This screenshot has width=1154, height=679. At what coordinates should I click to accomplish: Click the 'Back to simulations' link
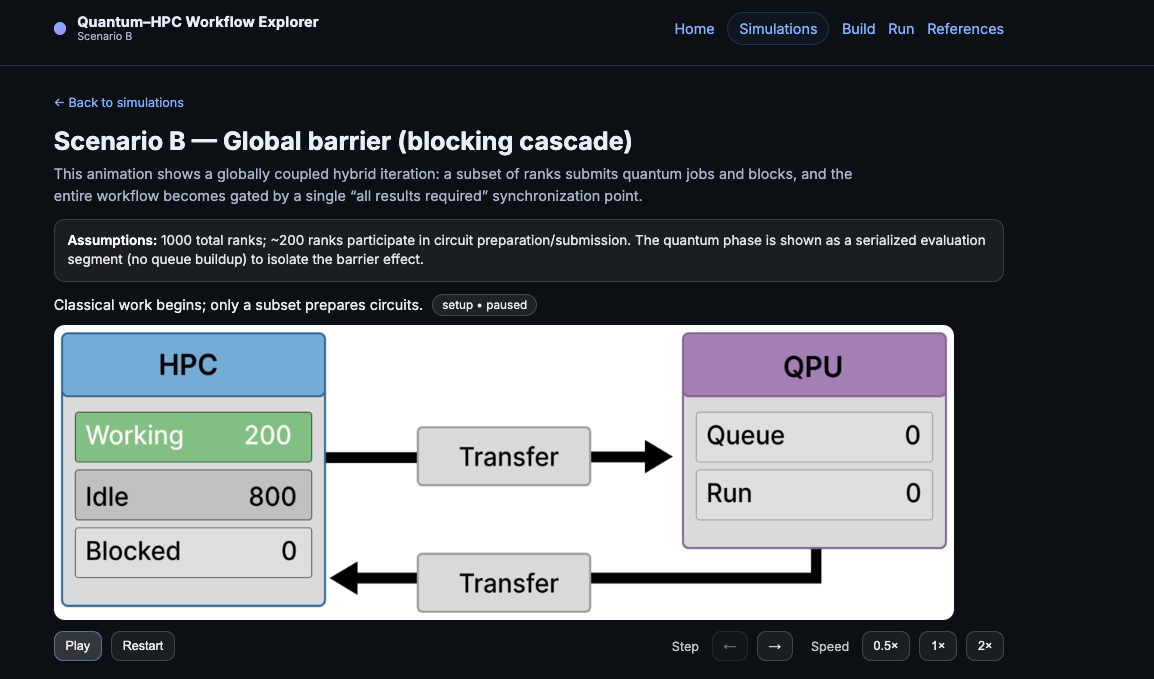[x=126, y=102]
